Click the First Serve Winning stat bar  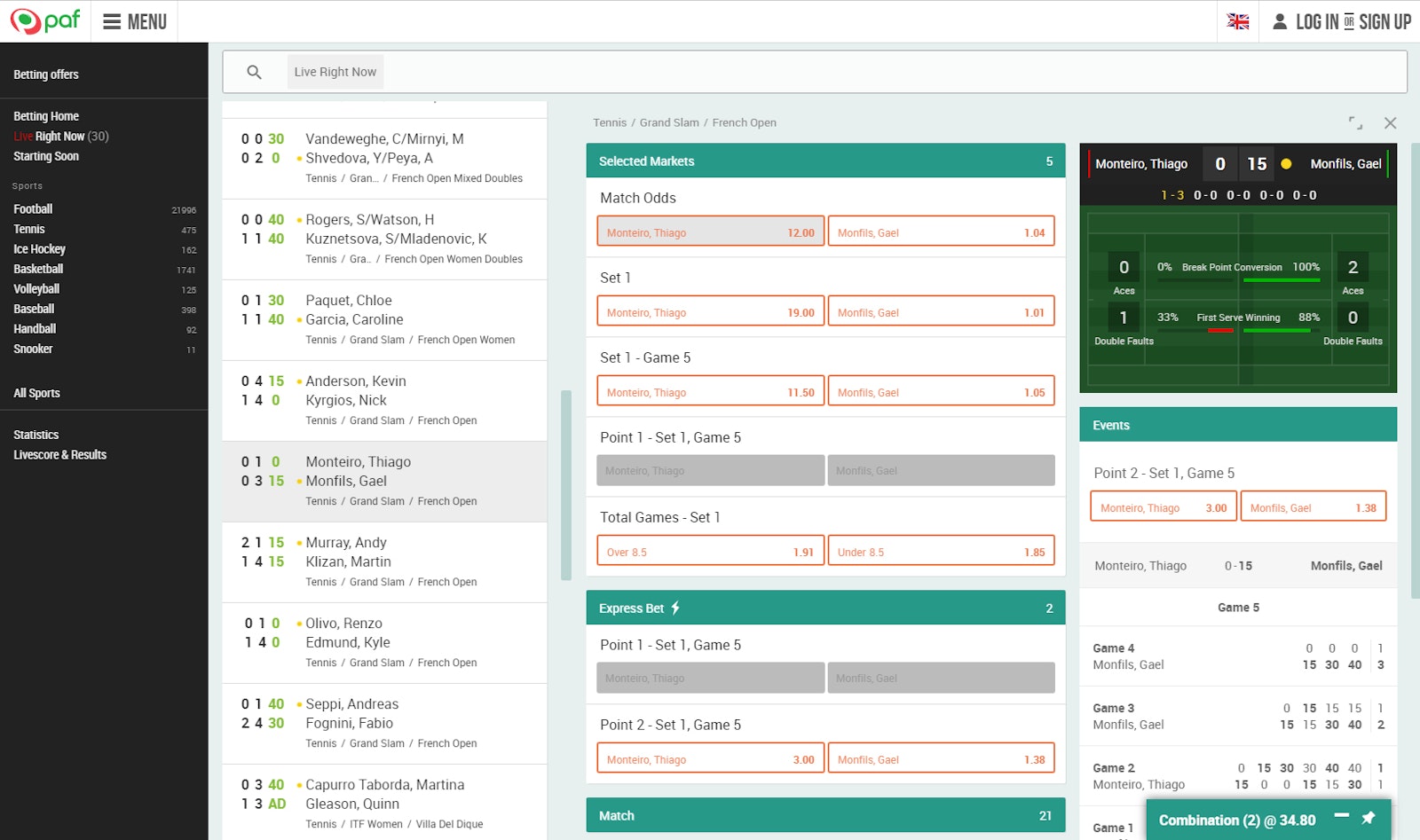pos(1240,322)
